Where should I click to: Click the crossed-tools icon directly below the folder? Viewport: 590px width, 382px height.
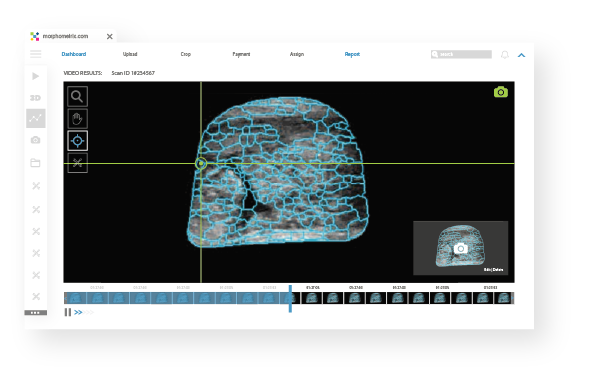[36, 186]
